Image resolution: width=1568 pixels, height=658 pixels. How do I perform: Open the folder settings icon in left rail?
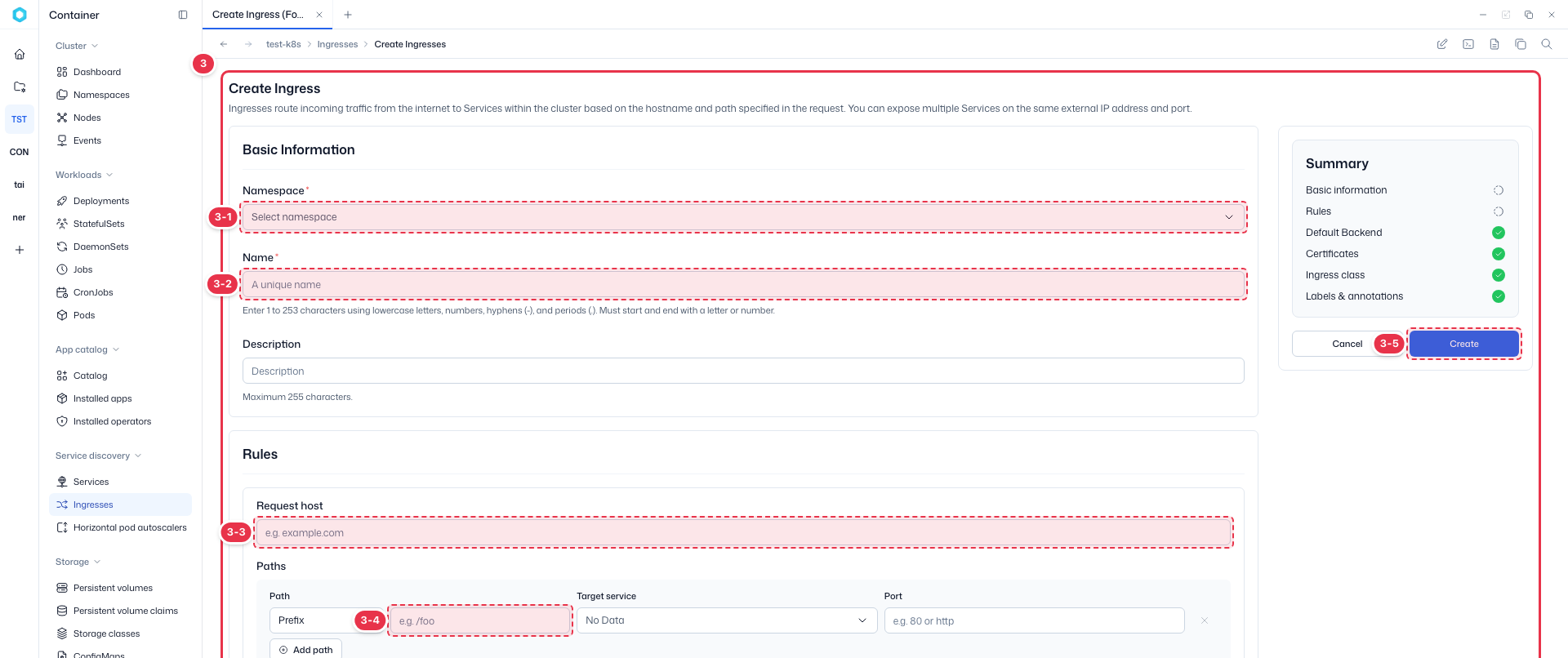click(x=20, y=87)
